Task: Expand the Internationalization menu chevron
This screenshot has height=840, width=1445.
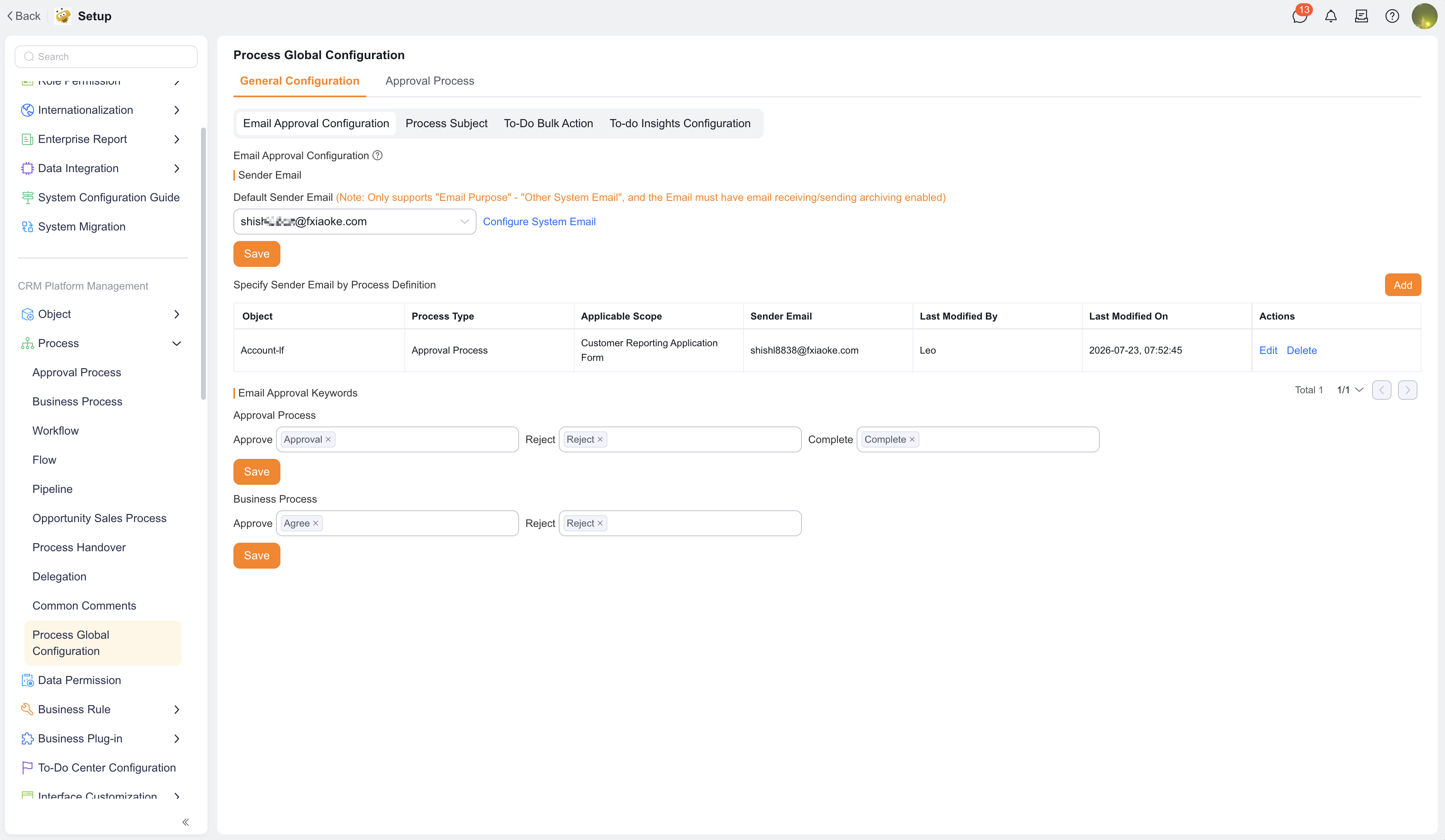Action: click(x=177, y=110)
